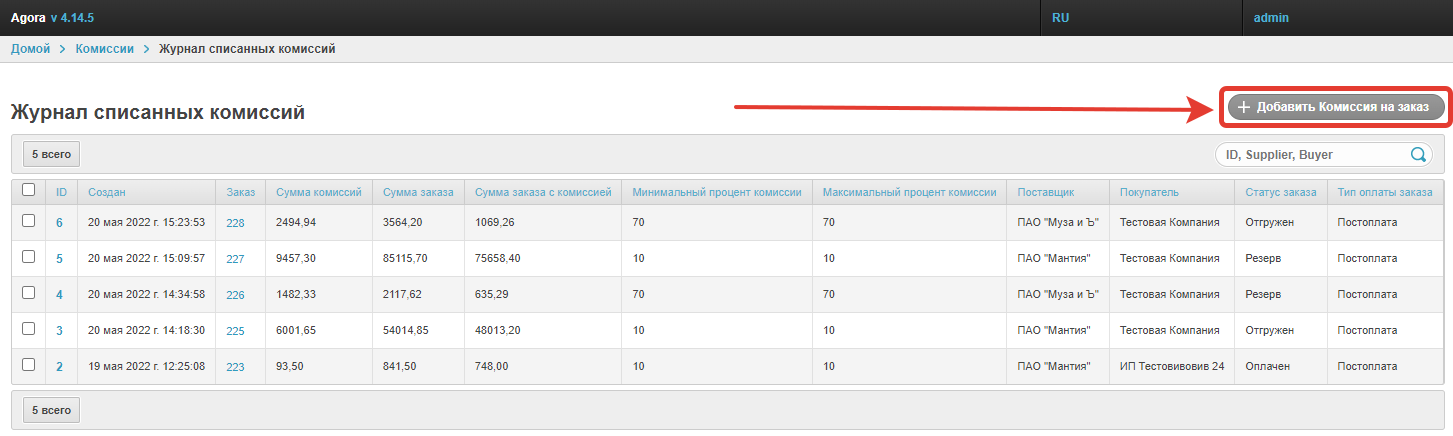Screen dimensions: 1453x436
Task: Select the checkbox for row ID 4
Action: click(x=28, y=293)
